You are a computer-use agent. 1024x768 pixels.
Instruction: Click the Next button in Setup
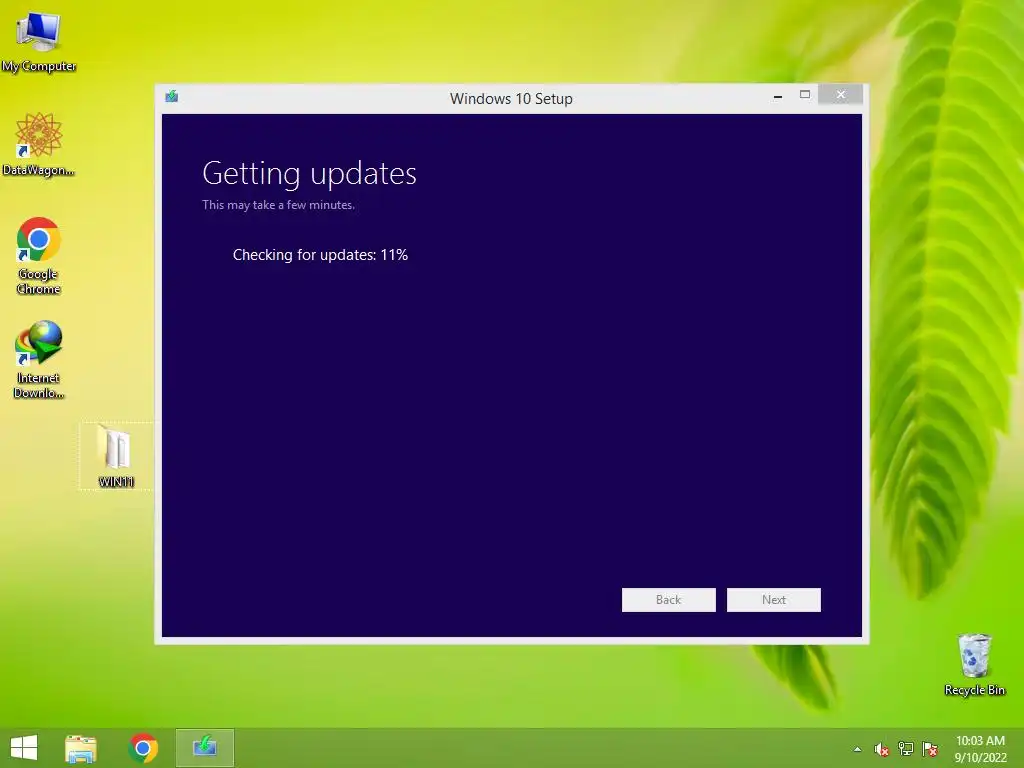tap(774, 600)
